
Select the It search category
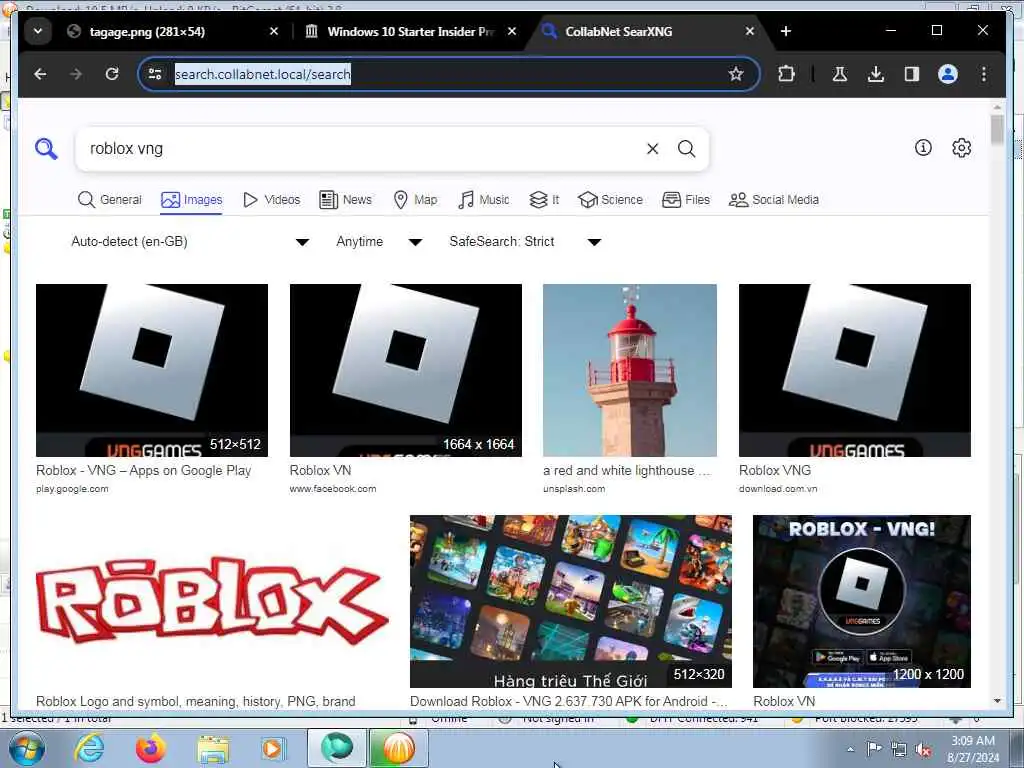pyautogui.click(x=545, y=199)
